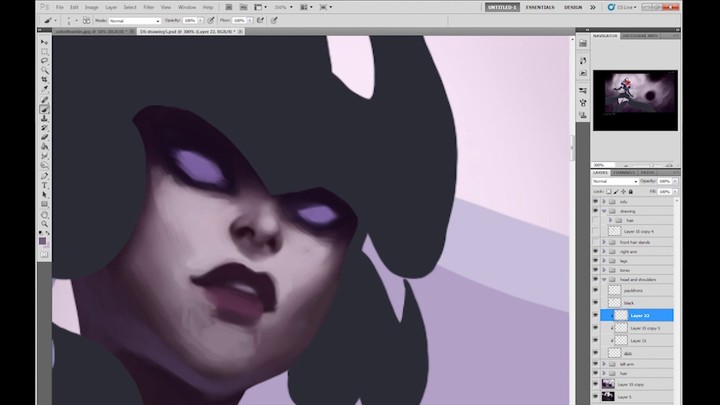This screenshot has height=405, width=720.
Task: Enable airbrush mode icon
Action: [x=260, y=20]
